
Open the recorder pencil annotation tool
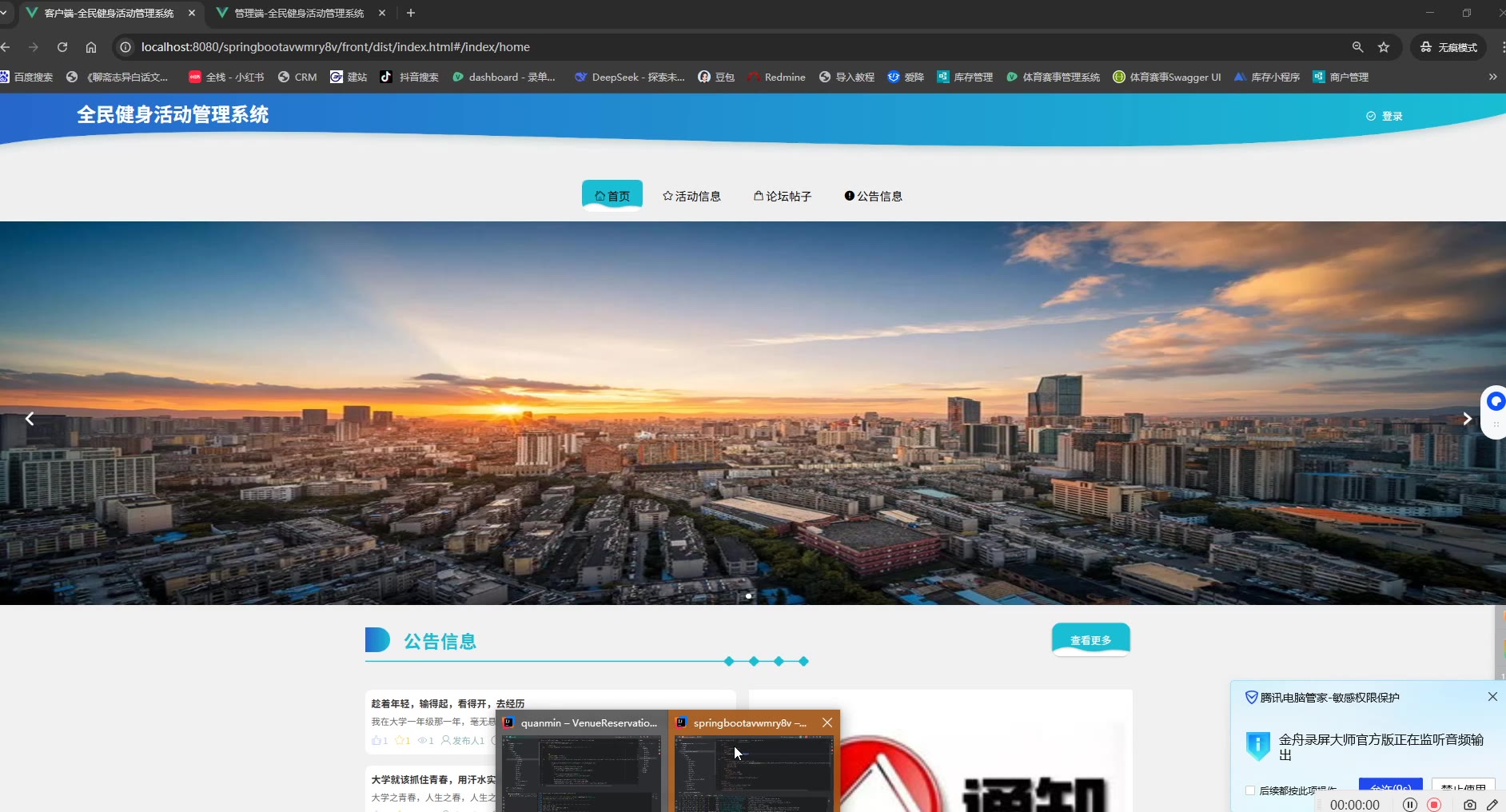(1492, 805)
